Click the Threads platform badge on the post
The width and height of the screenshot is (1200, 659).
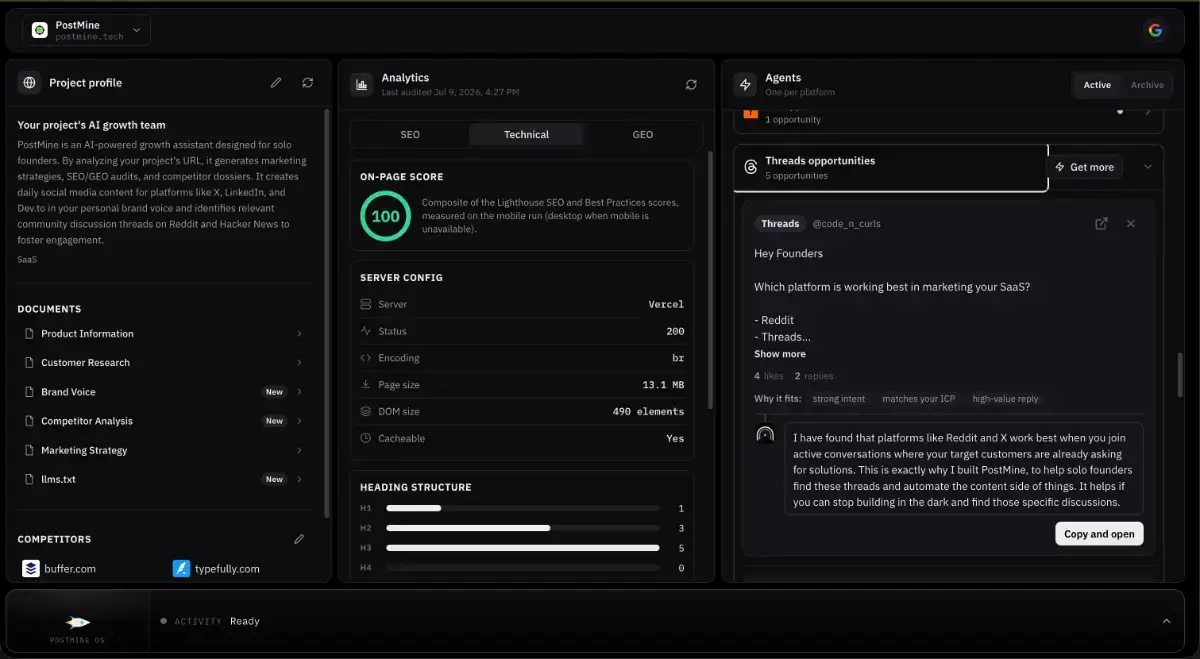(780, 224)
